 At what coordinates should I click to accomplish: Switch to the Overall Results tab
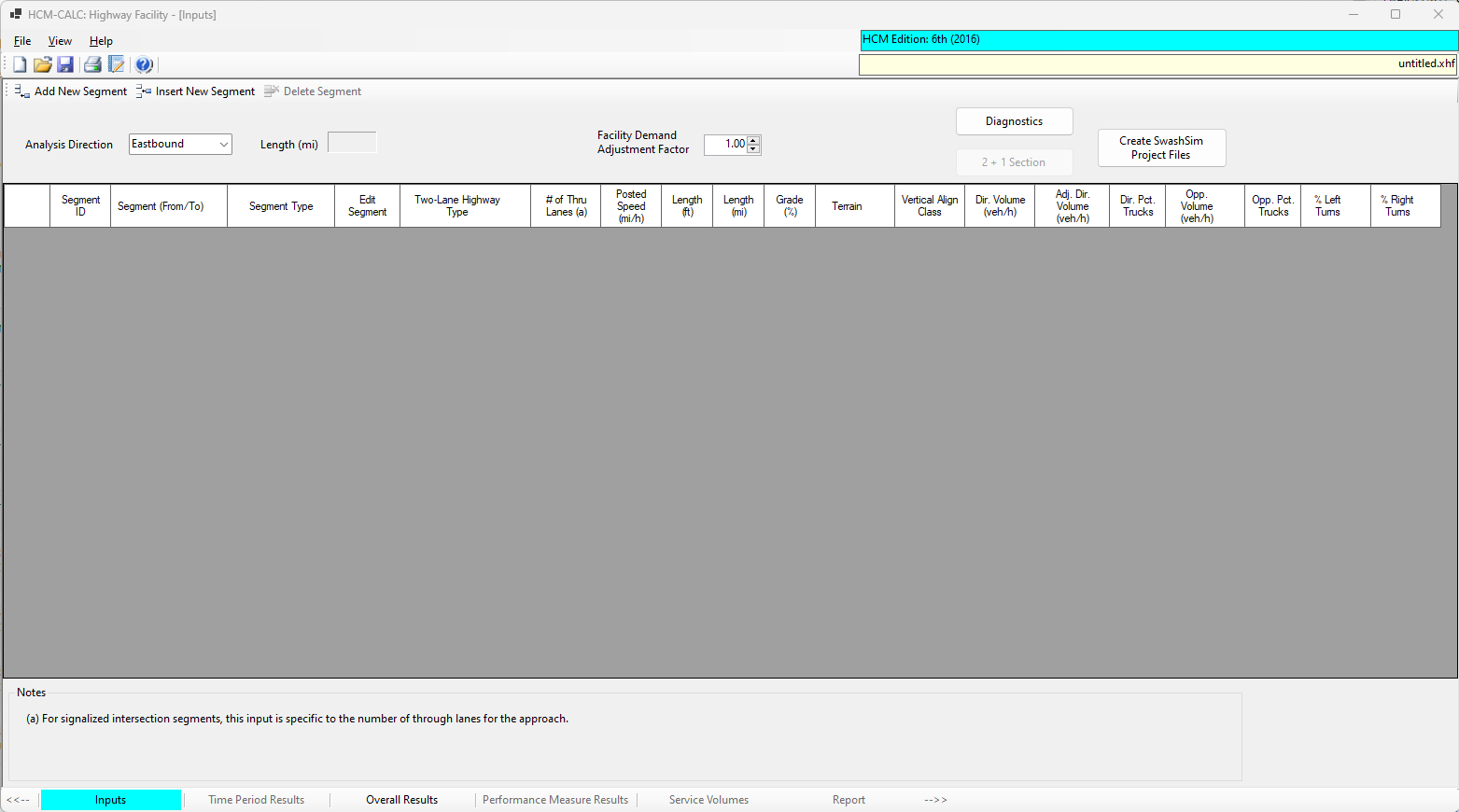pyautogui.click(x=401, y=800)
